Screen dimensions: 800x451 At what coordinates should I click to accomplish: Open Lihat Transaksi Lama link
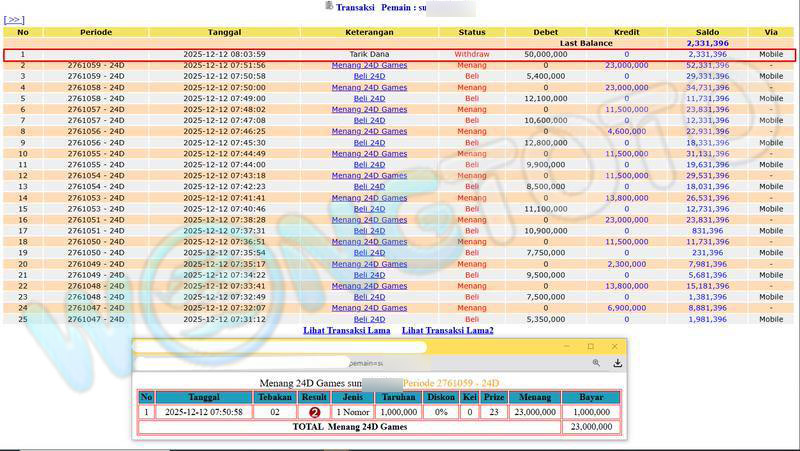click(347, 330)
